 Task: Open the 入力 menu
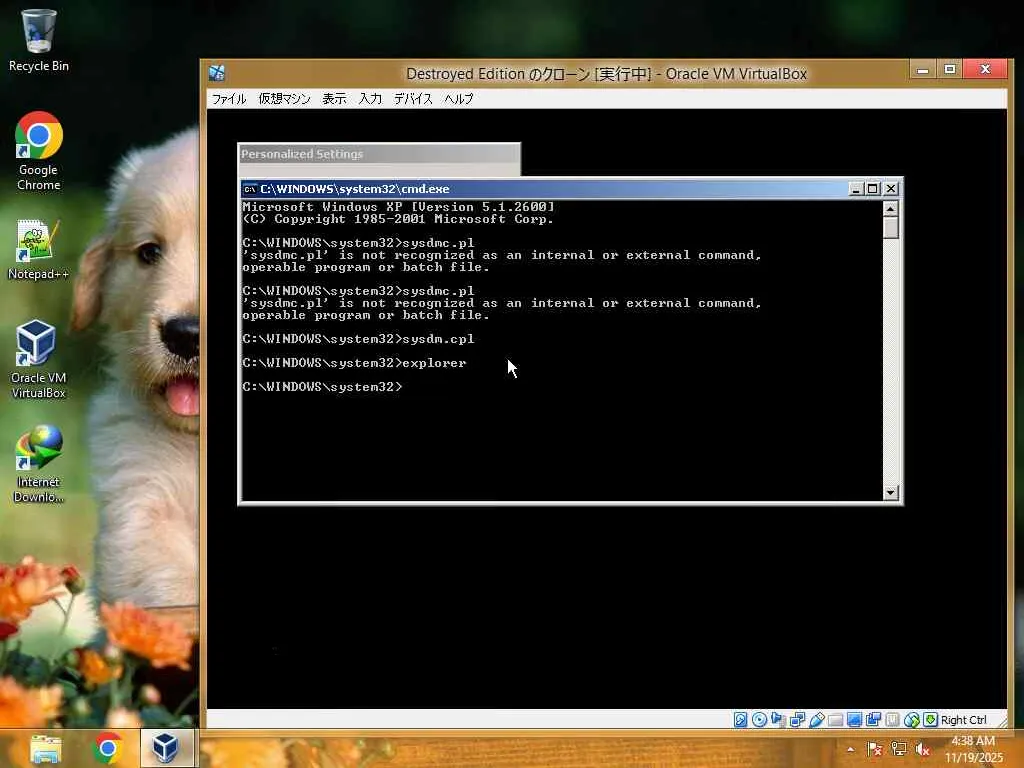coord(370,99)
